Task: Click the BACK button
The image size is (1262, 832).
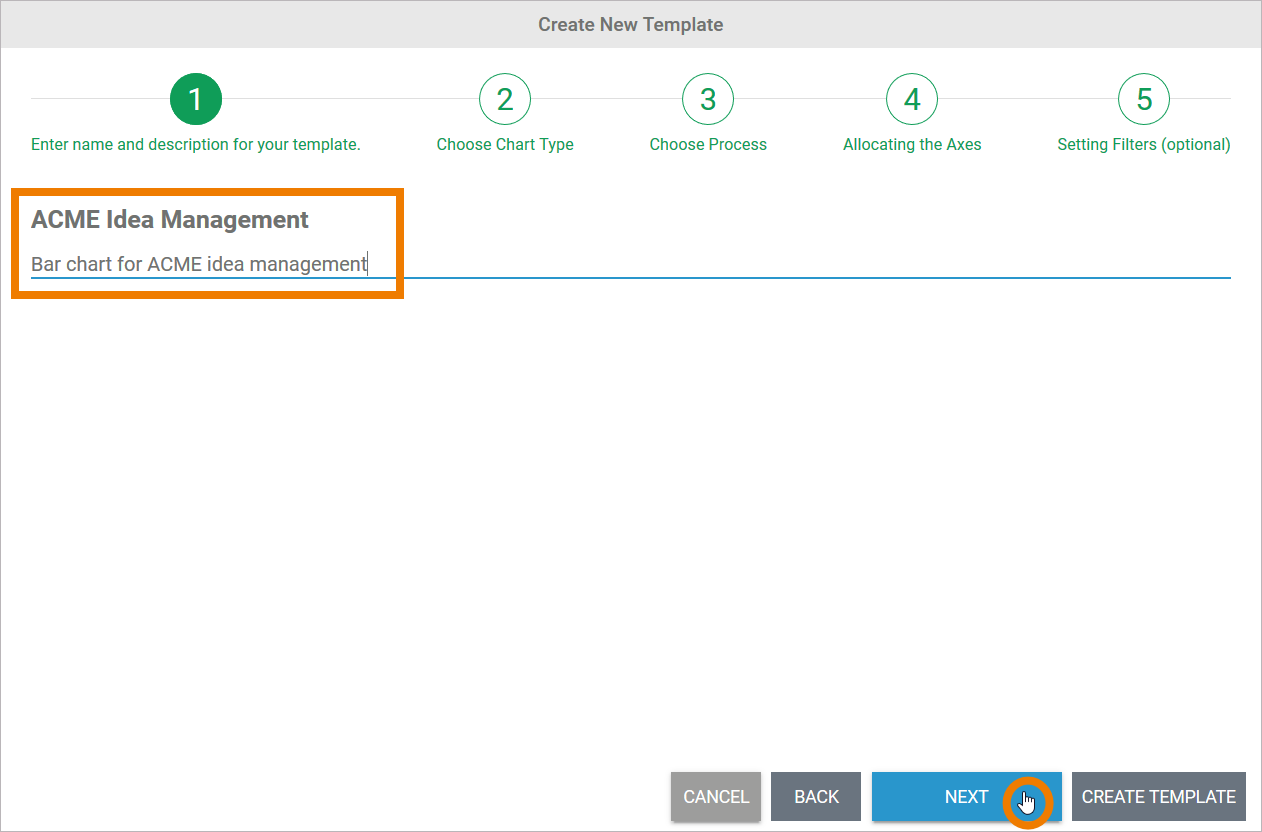Action: (x=816, y=797)
